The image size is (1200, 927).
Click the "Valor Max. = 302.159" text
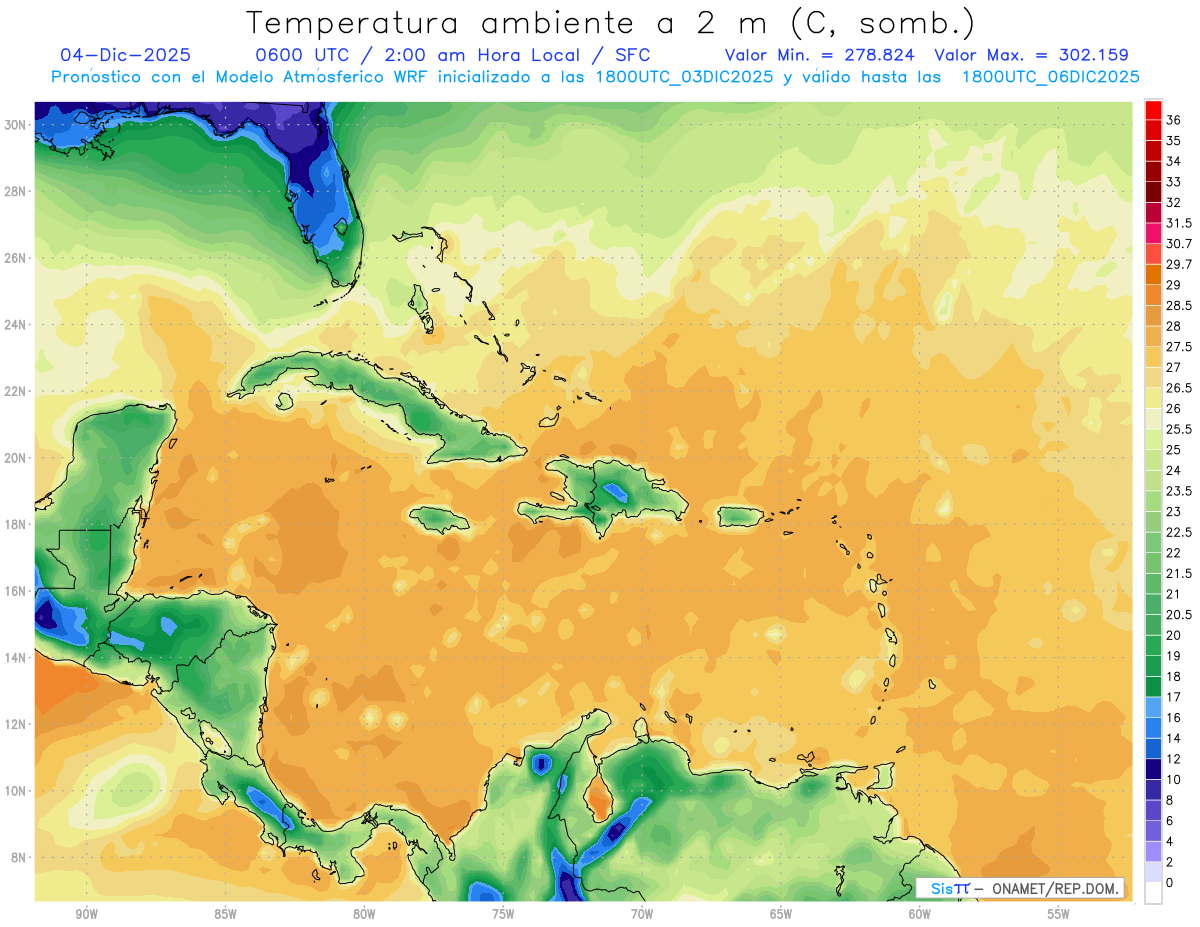click(x=1032, y=55)
